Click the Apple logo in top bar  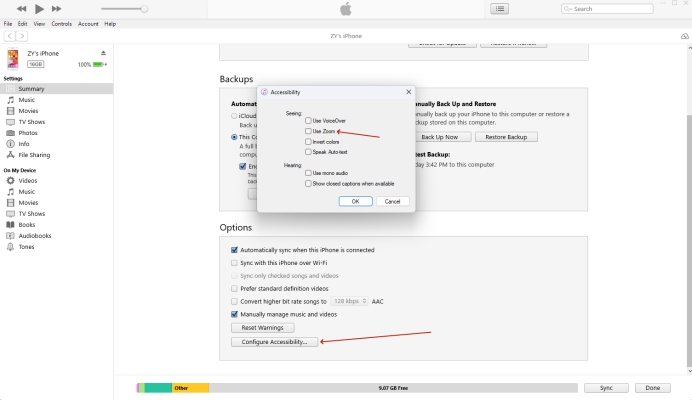346,9
